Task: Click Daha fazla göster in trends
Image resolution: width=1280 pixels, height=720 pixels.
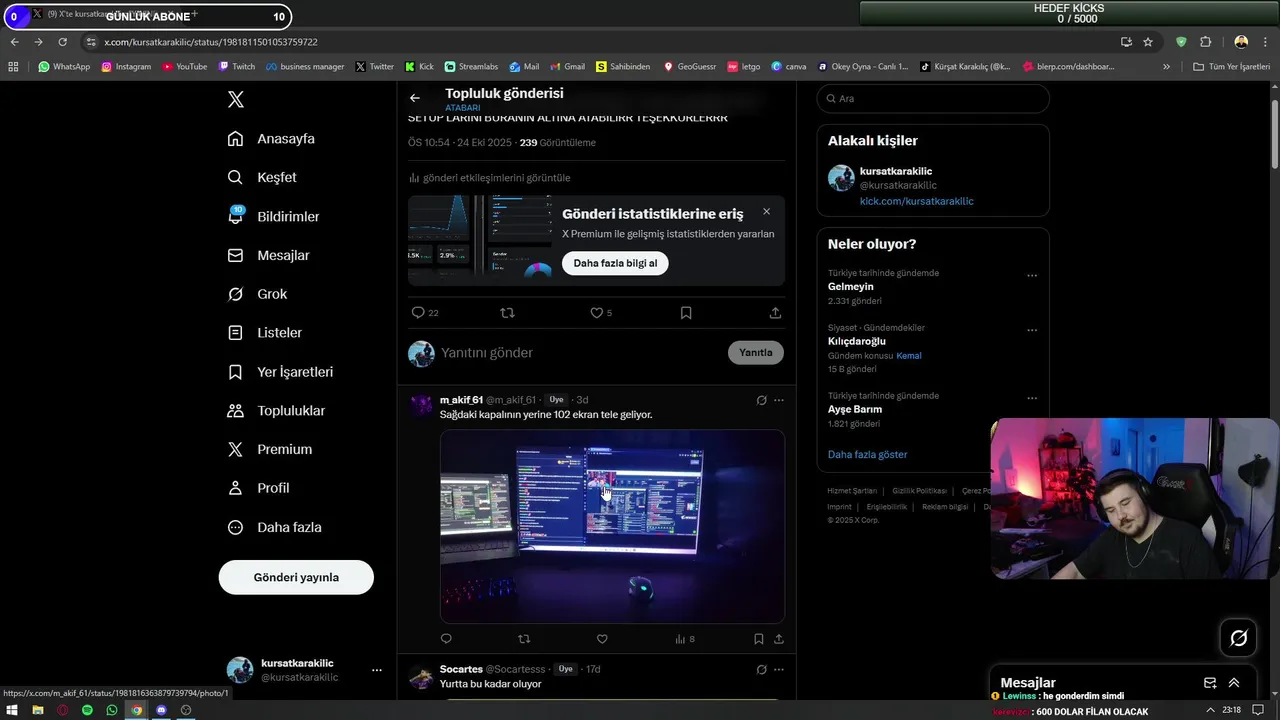Action: [x=867, y=454]
